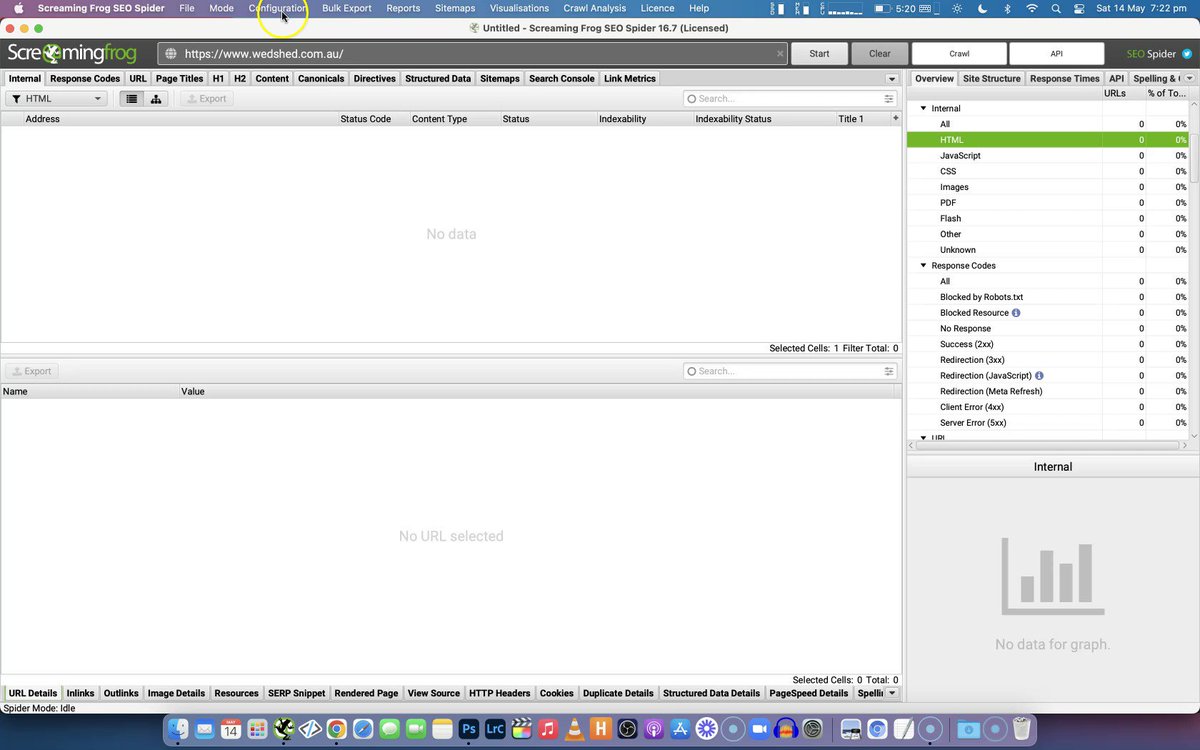Viewport: 1200px width, 750px height.
Task: Open the Visualisations menu
Action: 519,8
